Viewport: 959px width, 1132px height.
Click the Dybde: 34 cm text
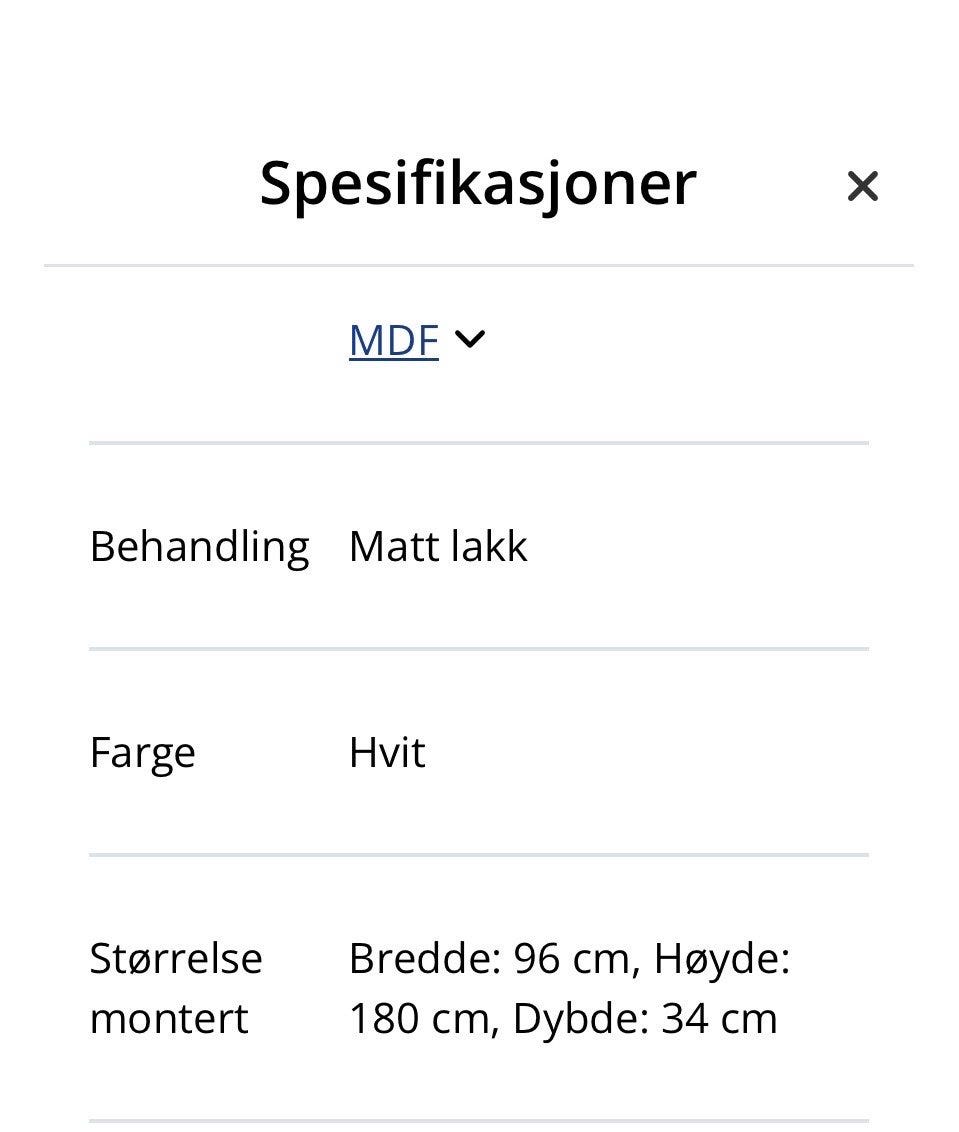click(644, 1019)
